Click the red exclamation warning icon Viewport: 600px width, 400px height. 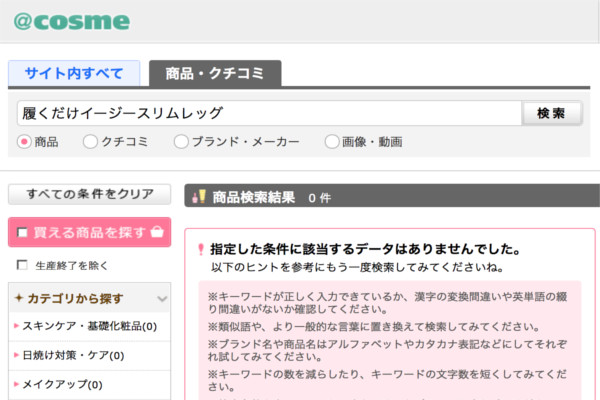coord(201,249)
